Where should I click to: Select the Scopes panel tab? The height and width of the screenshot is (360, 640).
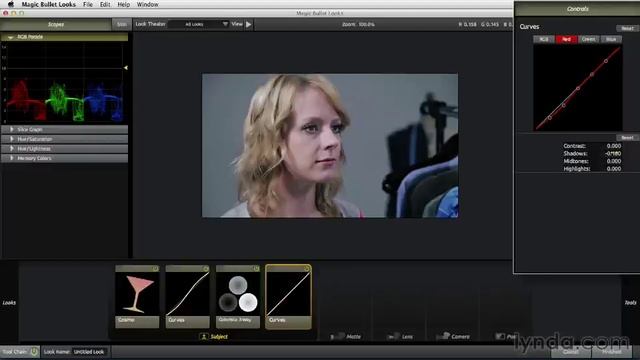(56, 24)
